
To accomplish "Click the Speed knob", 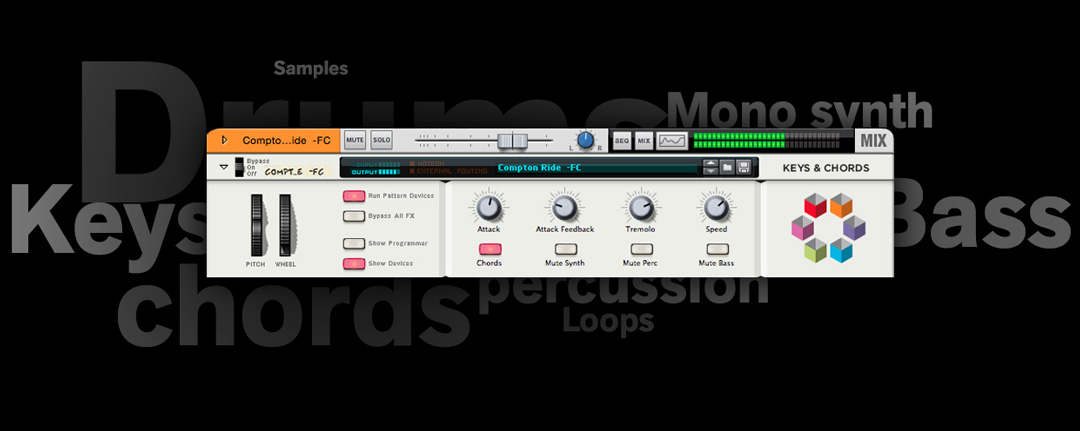I will tap(716, 207).
